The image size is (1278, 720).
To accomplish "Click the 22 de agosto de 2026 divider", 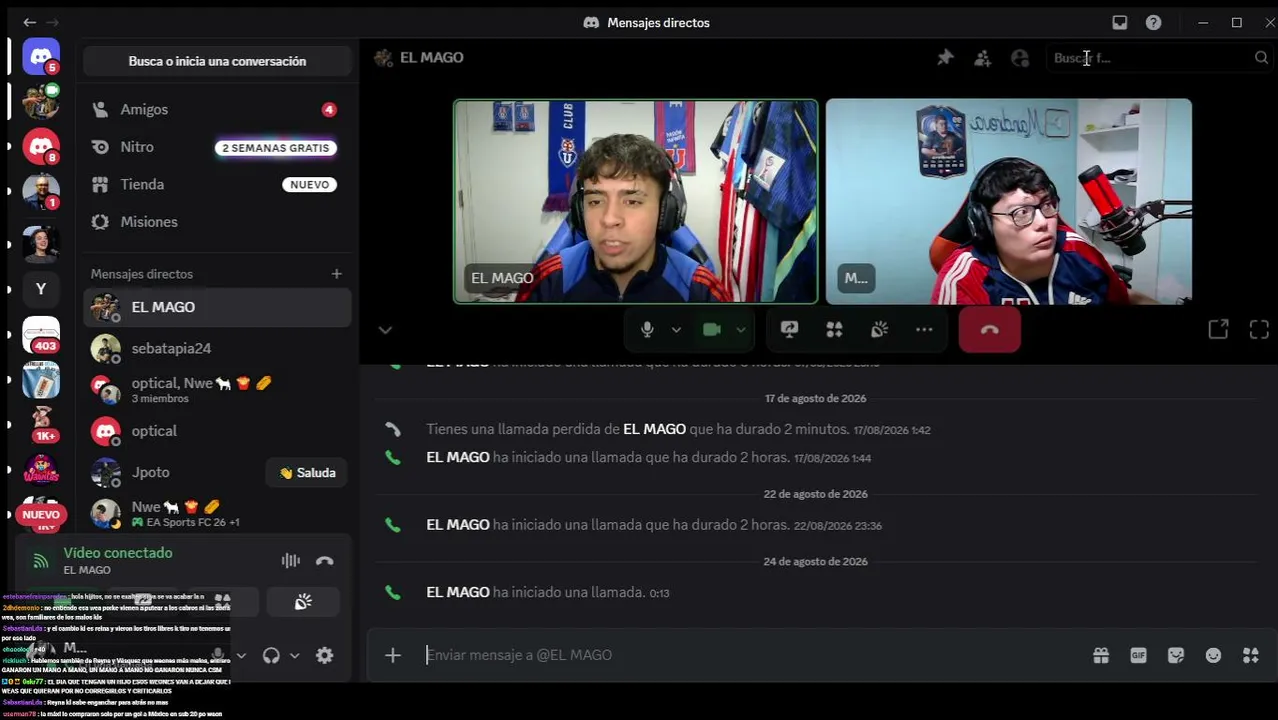I will 815,494.
